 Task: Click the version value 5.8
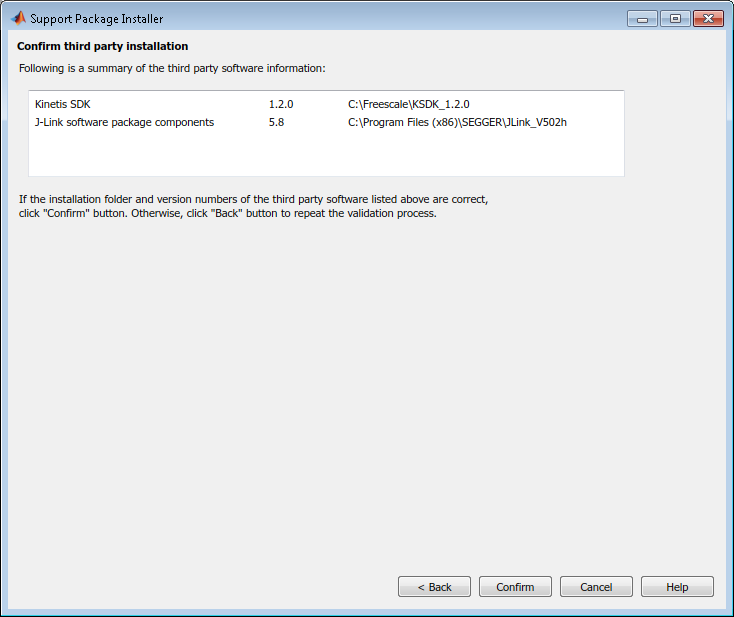click(x=276, y=122)
